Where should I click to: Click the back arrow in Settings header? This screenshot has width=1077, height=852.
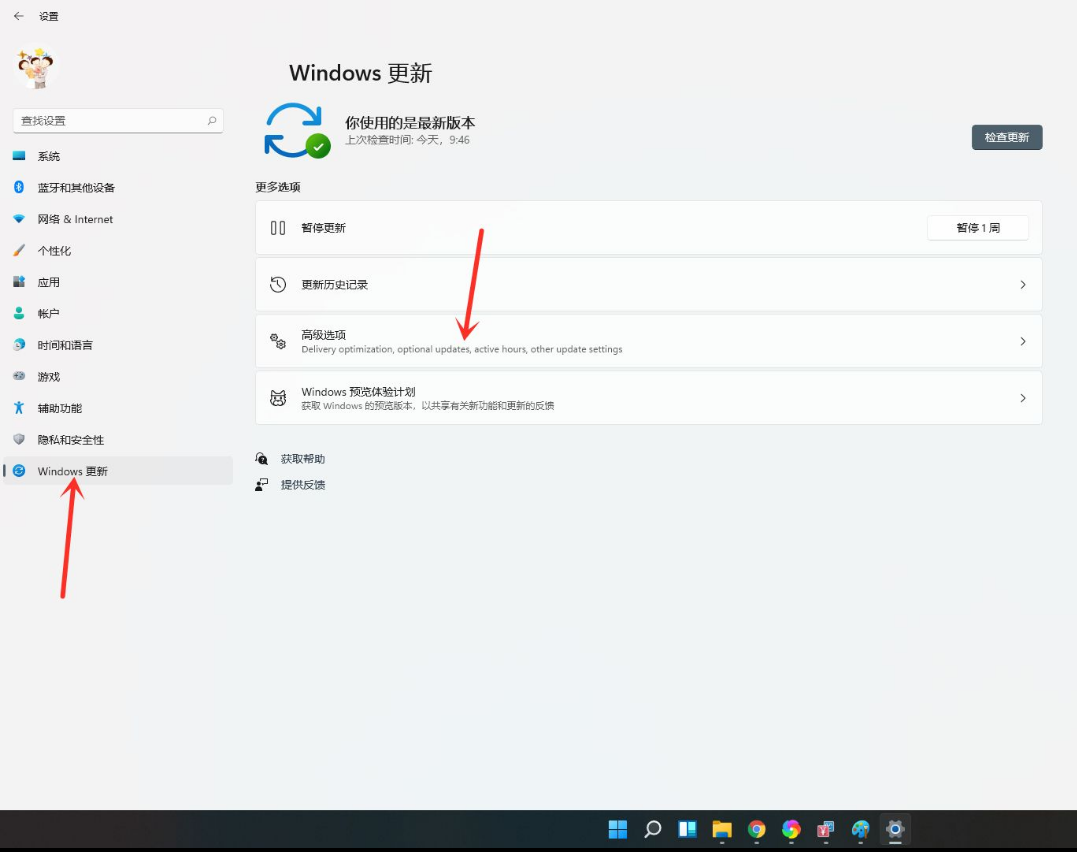pos(18,16)
